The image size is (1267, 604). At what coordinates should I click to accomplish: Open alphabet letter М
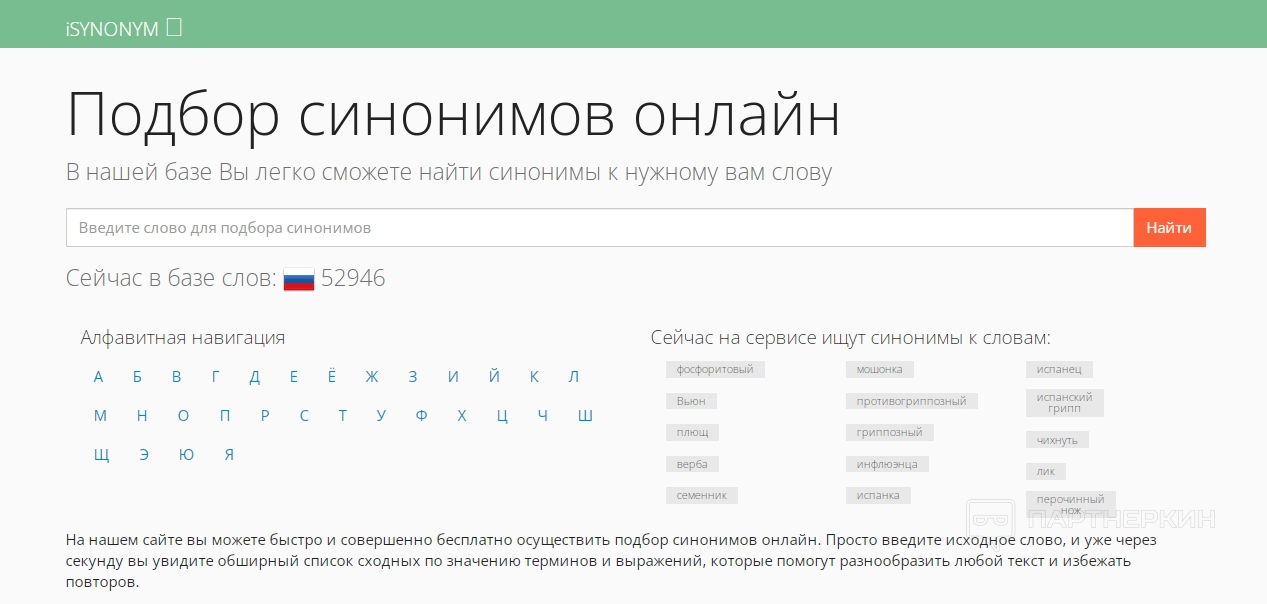click(100, 416)
